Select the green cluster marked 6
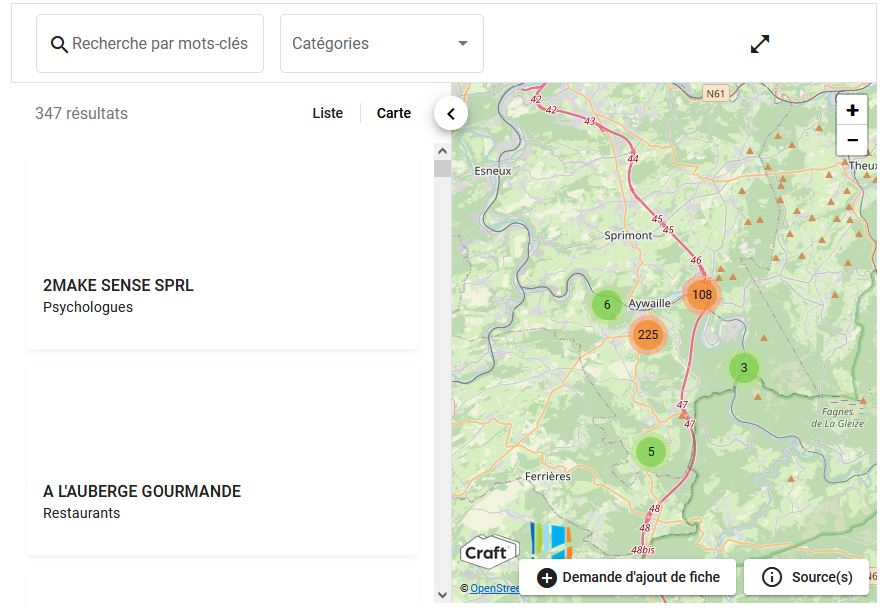 (x=607, y=305)
